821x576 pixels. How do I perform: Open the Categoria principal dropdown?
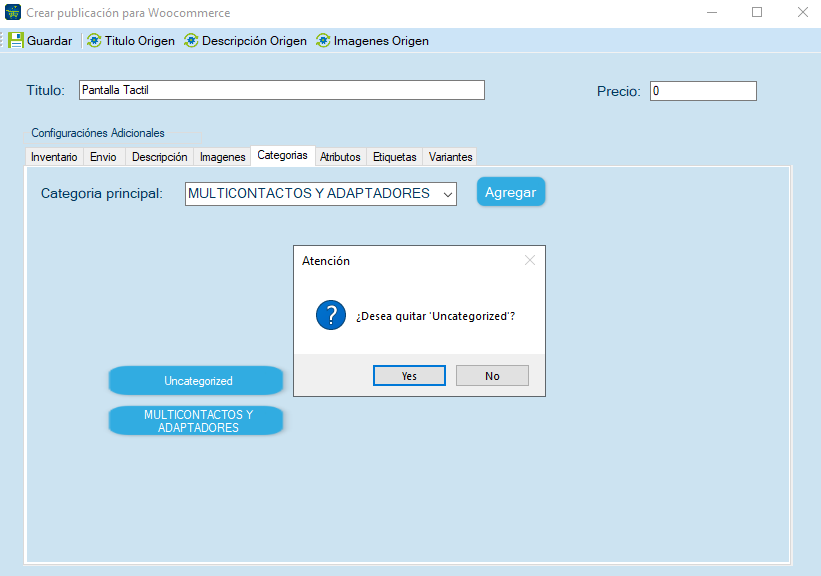[320, 194]
